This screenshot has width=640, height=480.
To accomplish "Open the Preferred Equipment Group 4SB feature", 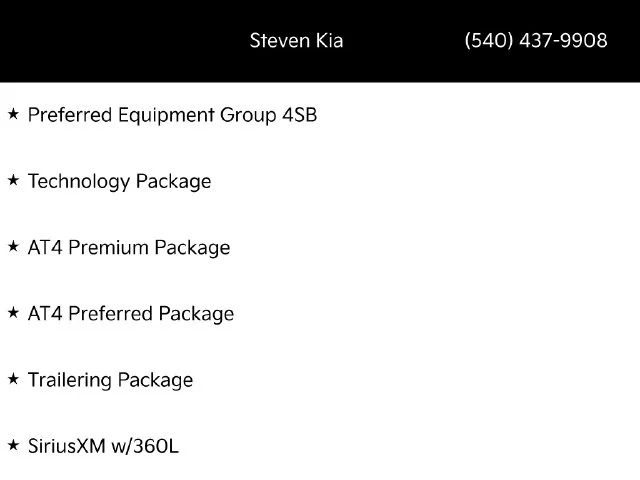I will click(172, 115).
